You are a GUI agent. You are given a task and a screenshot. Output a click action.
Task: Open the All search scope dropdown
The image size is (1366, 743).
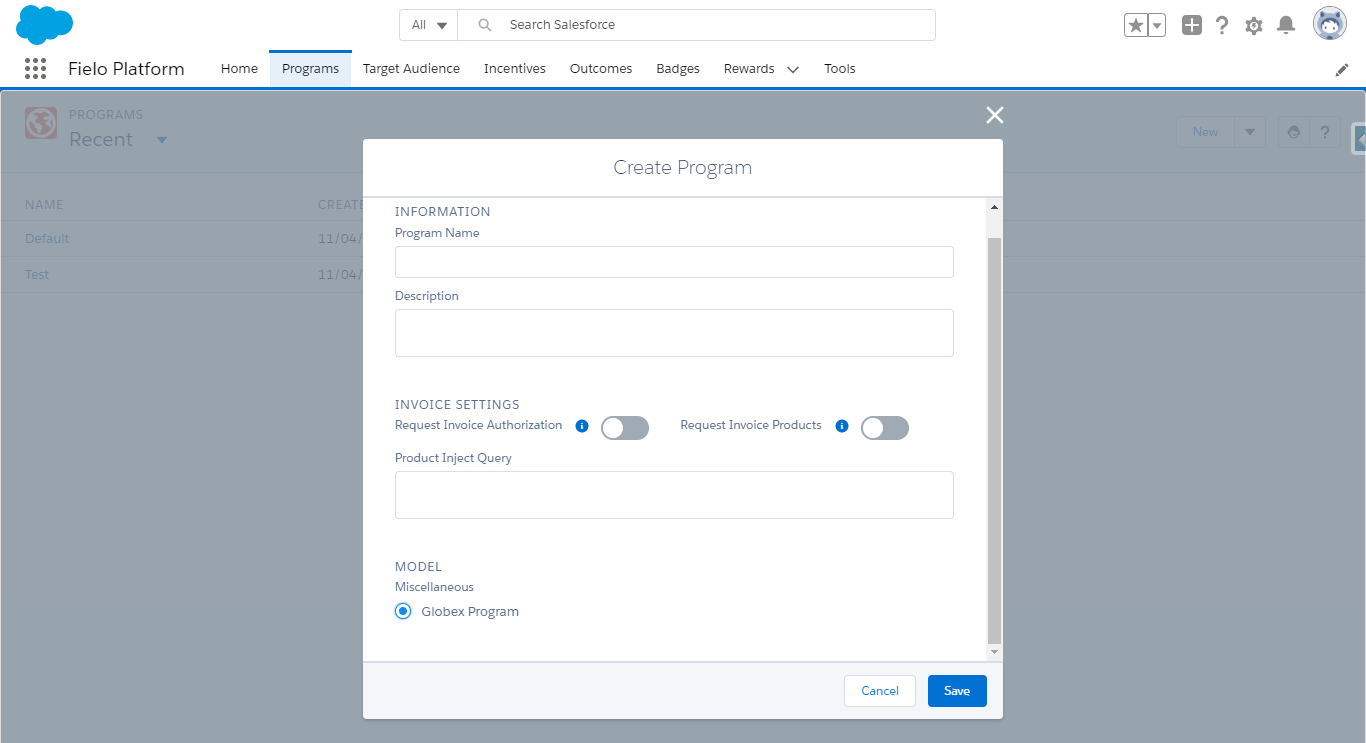click(429, 25)
